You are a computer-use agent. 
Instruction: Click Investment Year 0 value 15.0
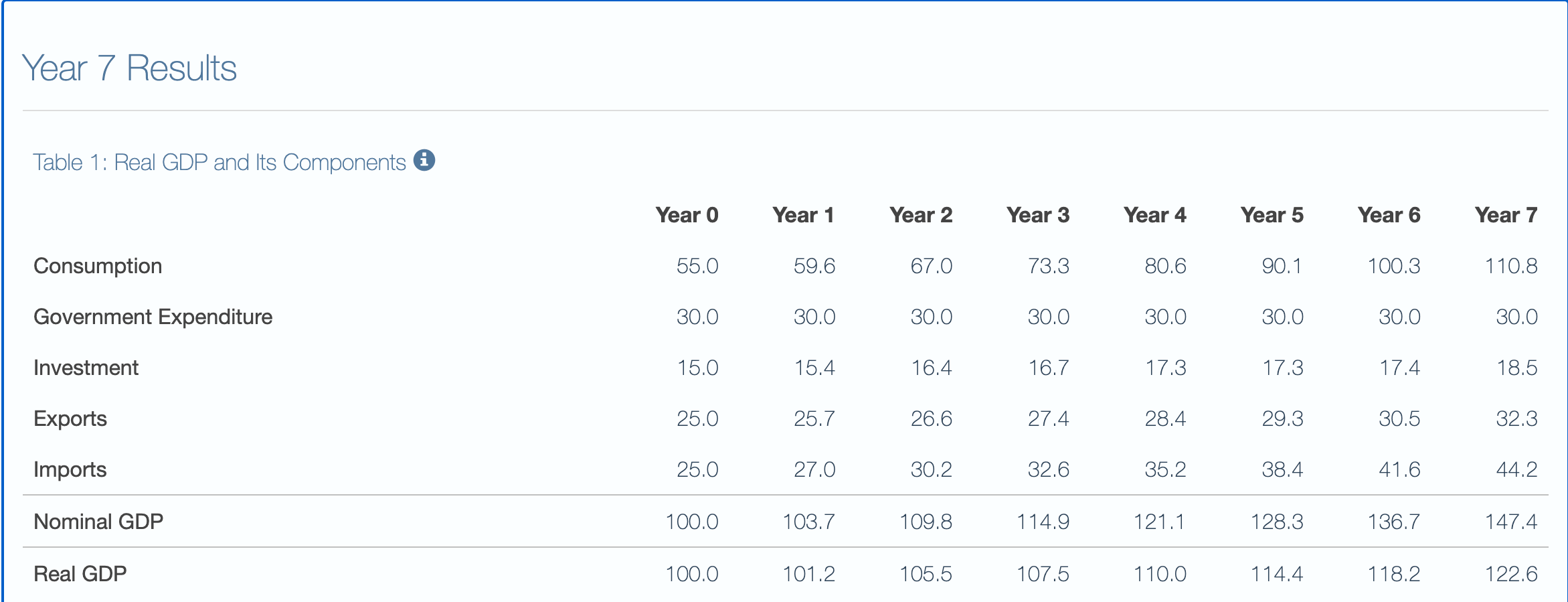[698, 368]
